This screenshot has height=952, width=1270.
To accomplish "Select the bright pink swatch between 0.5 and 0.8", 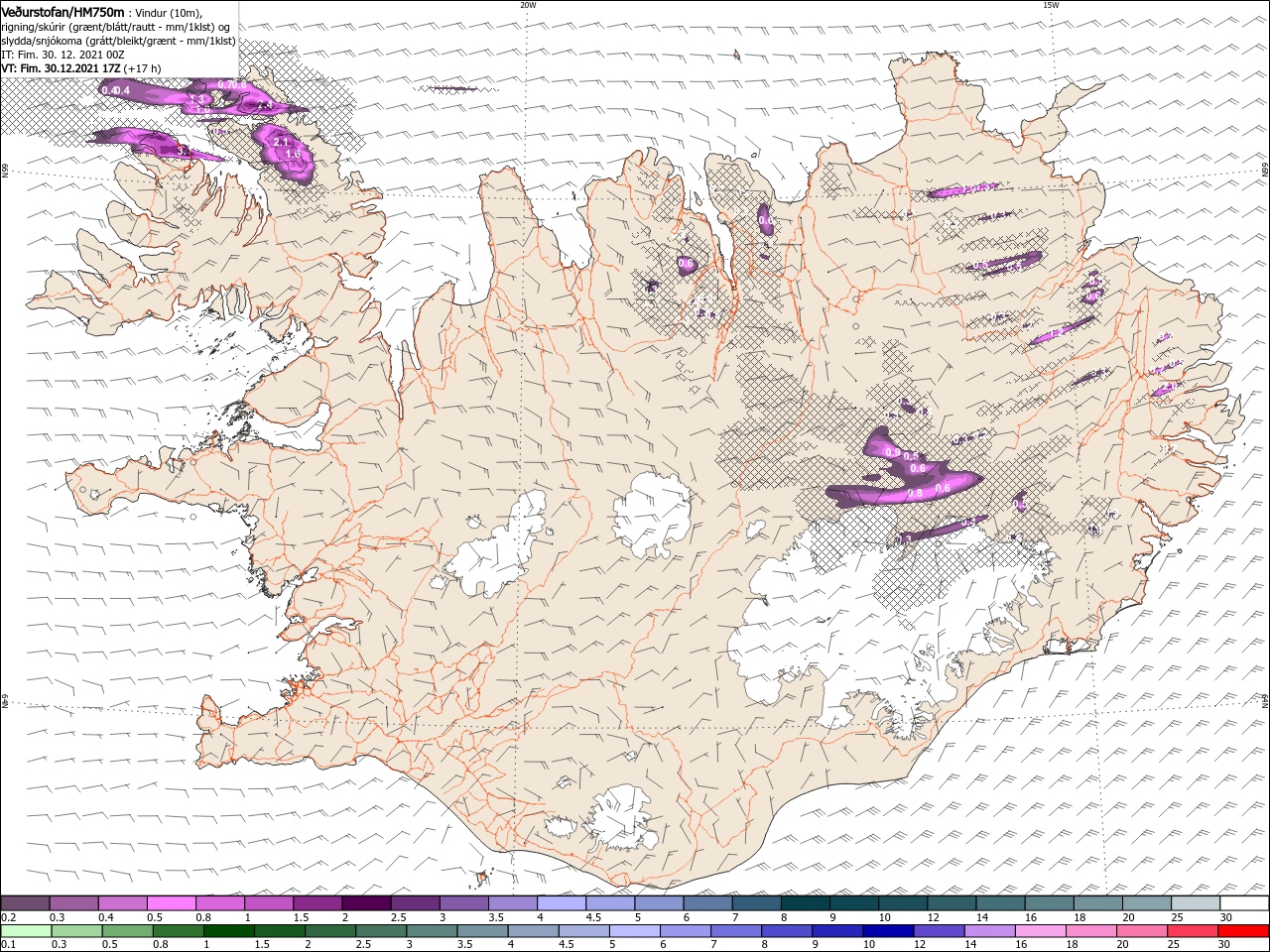I will (x=172, y=903).
